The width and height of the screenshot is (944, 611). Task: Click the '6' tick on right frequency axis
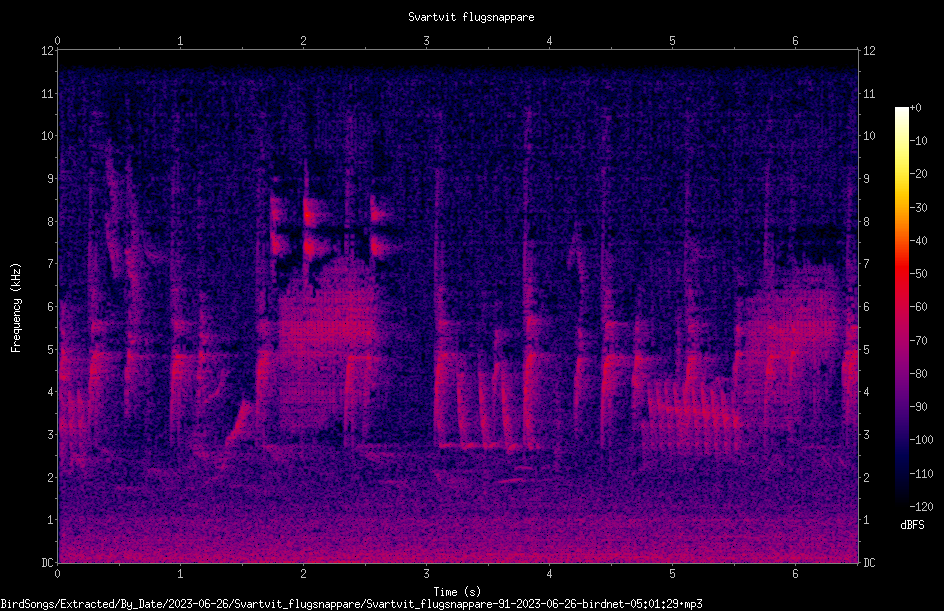(x=866, y=306)
